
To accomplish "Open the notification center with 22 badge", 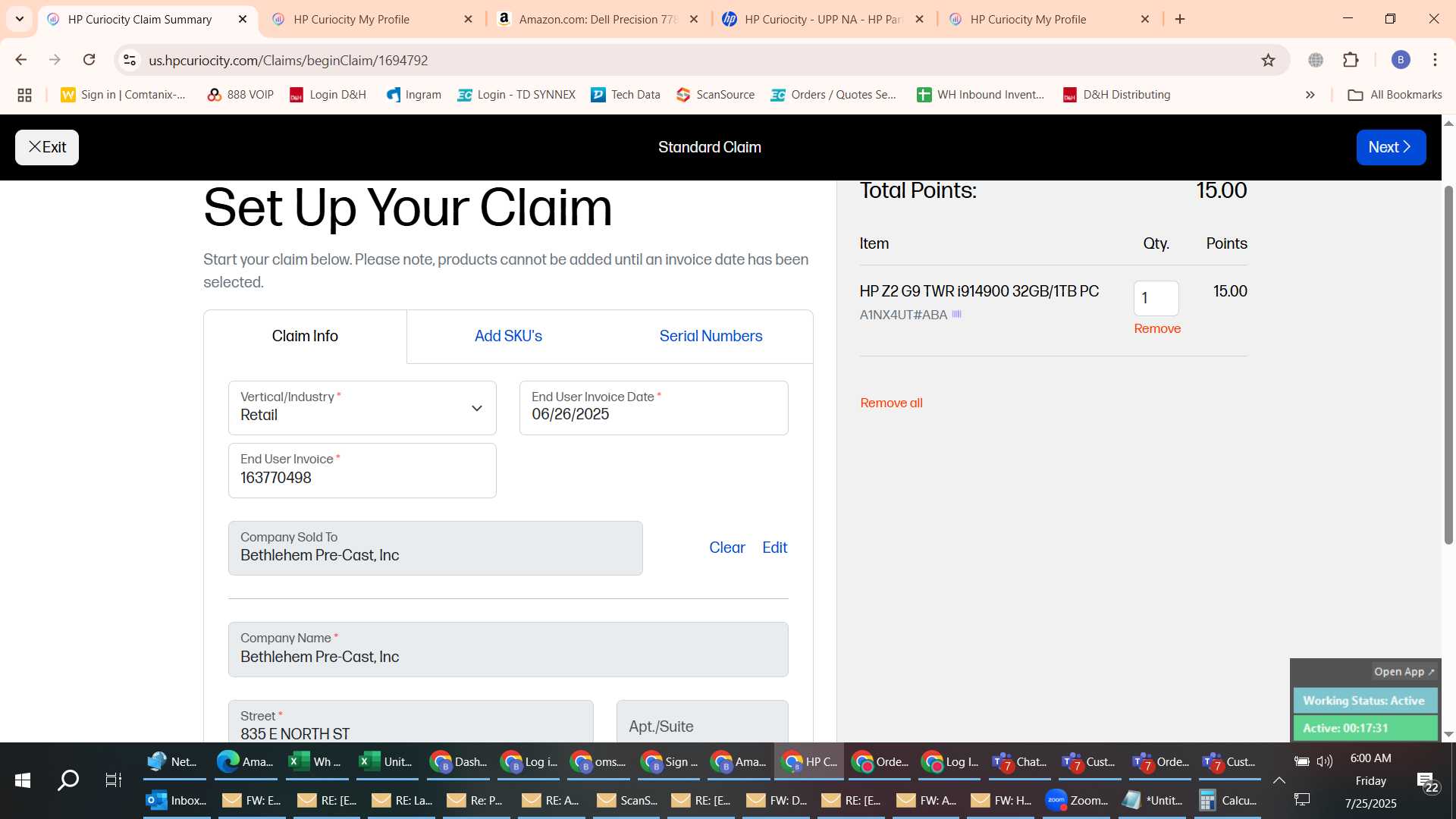I will tap(1427, 782).
